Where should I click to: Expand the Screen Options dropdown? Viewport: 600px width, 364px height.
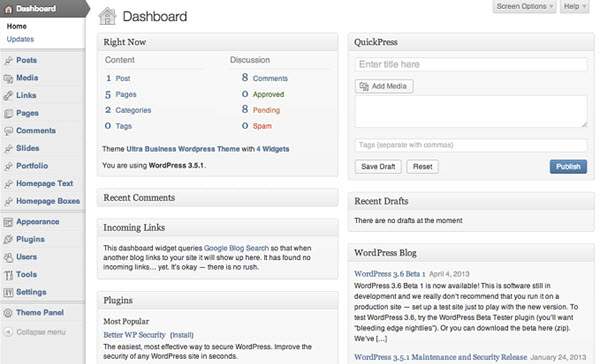click(x=524, y=7)
